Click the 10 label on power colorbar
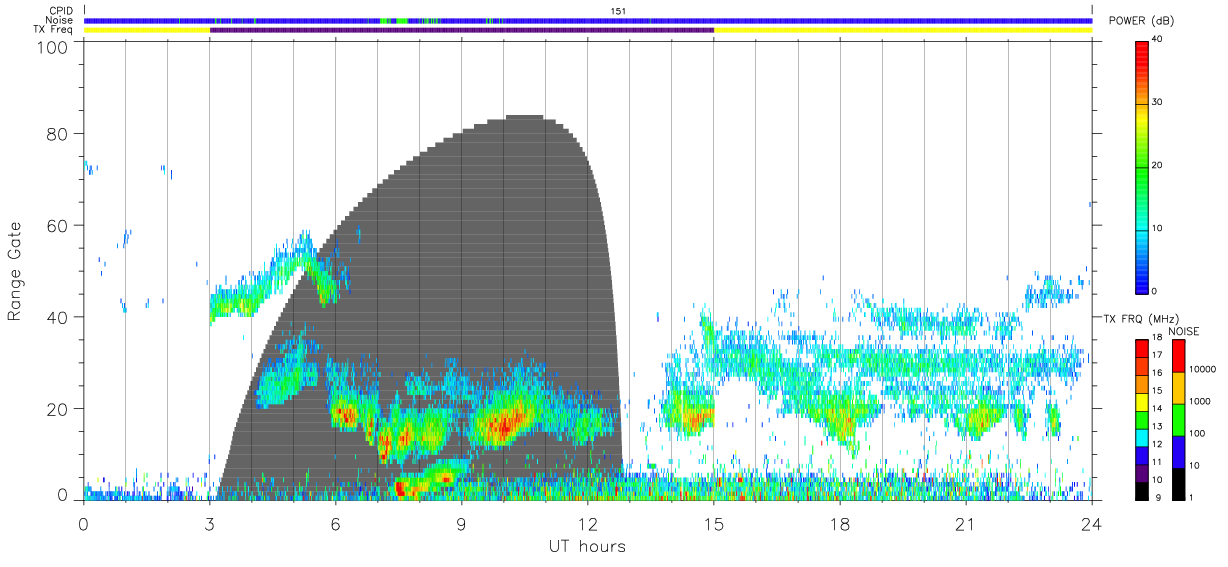 pos(1158,229)
